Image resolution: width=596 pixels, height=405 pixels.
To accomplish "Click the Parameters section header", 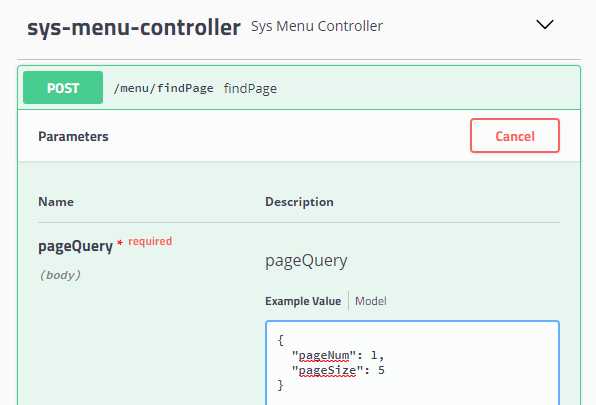I will (73, 136).
